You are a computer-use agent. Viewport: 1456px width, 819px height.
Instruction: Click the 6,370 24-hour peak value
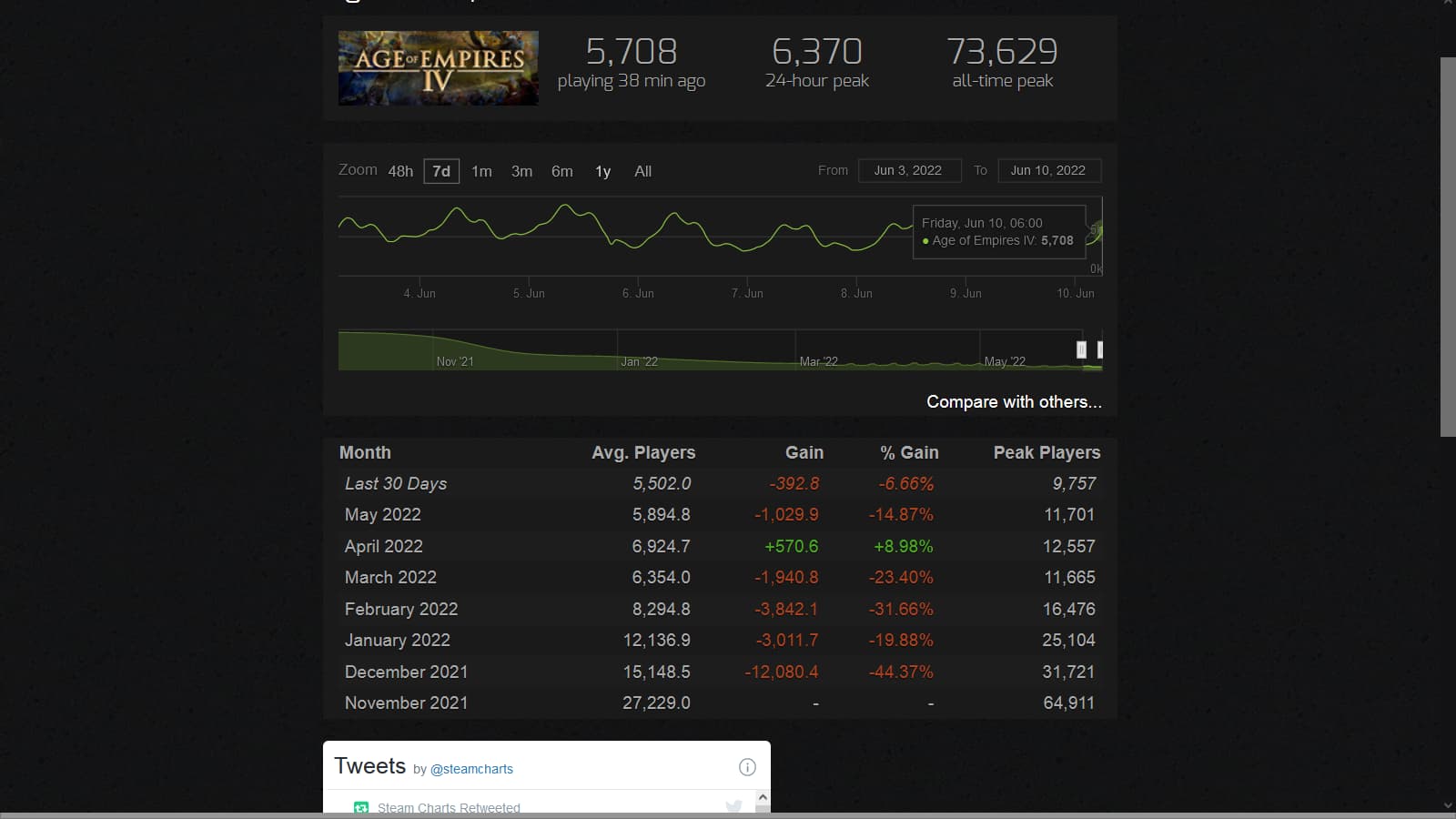pyautogui.click(x=817, y=51)
